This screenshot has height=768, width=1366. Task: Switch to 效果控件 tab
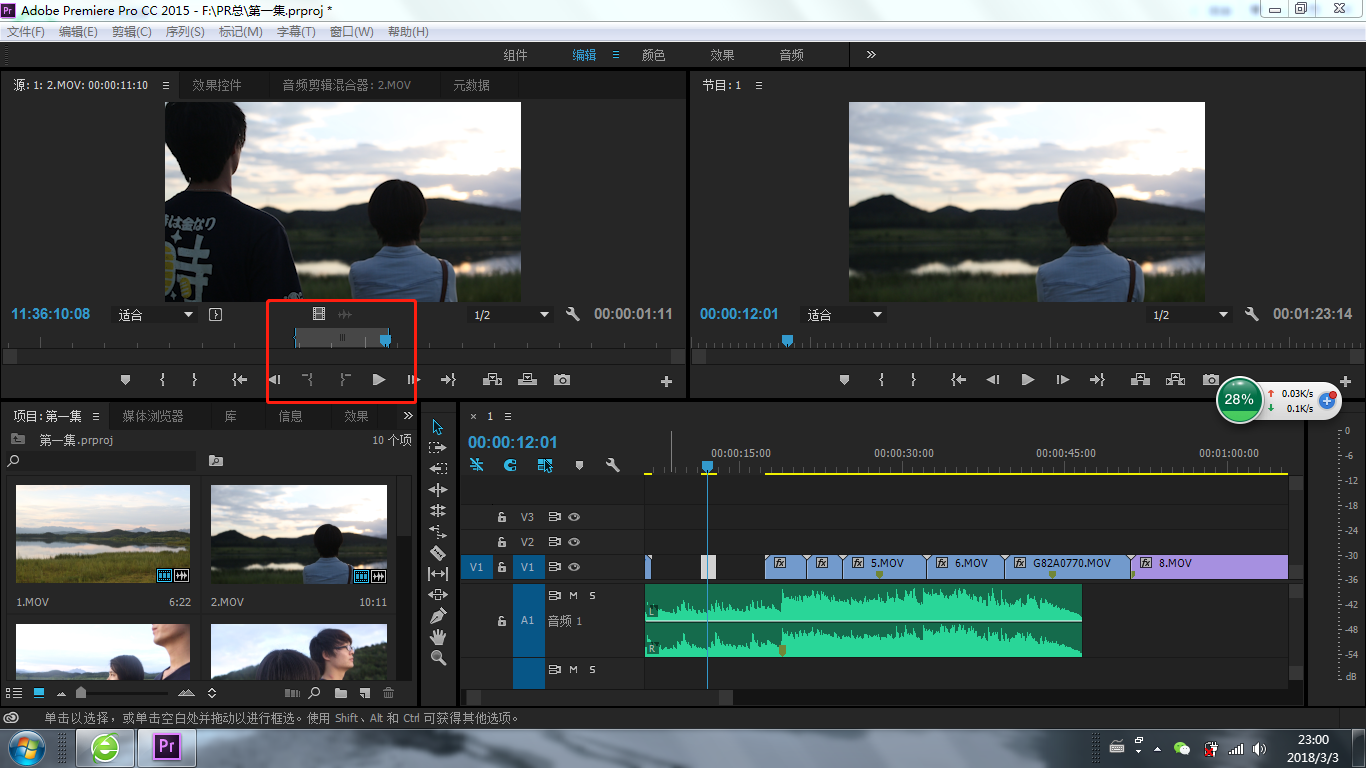[217, 85]
